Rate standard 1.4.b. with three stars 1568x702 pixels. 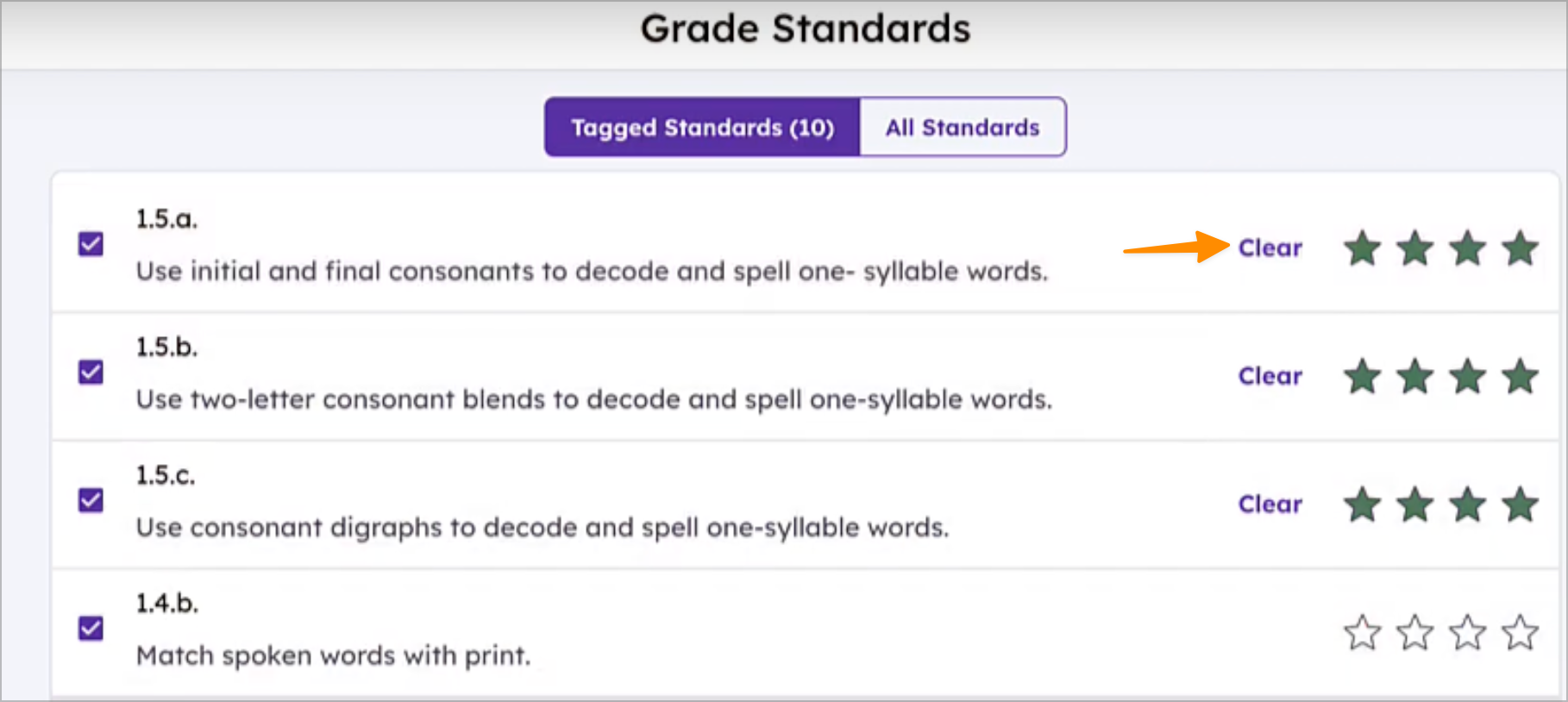point(1467,632)
